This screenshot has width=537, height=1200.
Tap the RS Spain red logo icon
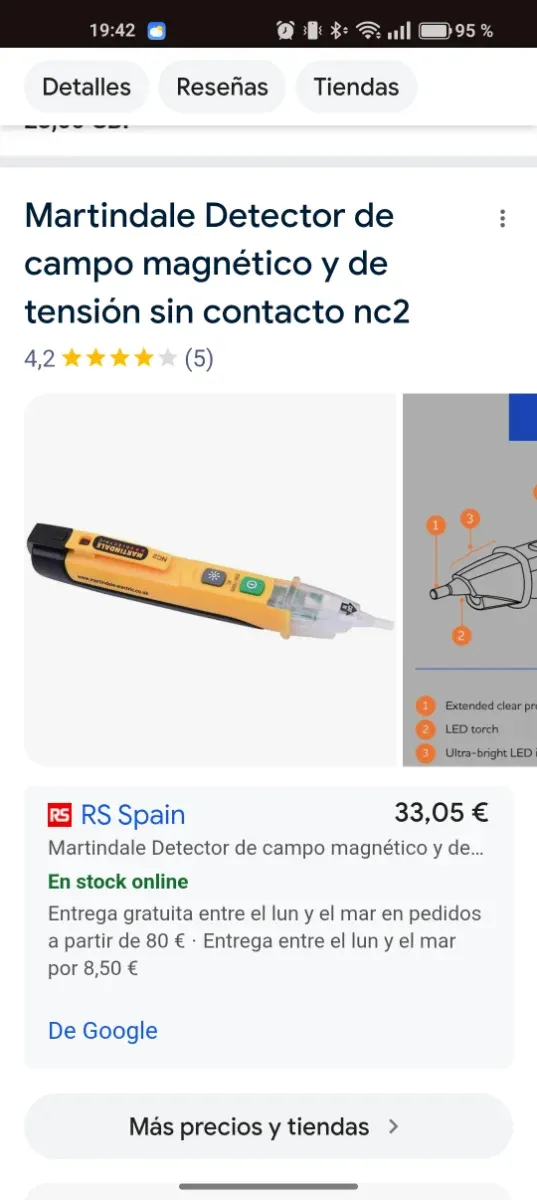click(x=60, y=815)
